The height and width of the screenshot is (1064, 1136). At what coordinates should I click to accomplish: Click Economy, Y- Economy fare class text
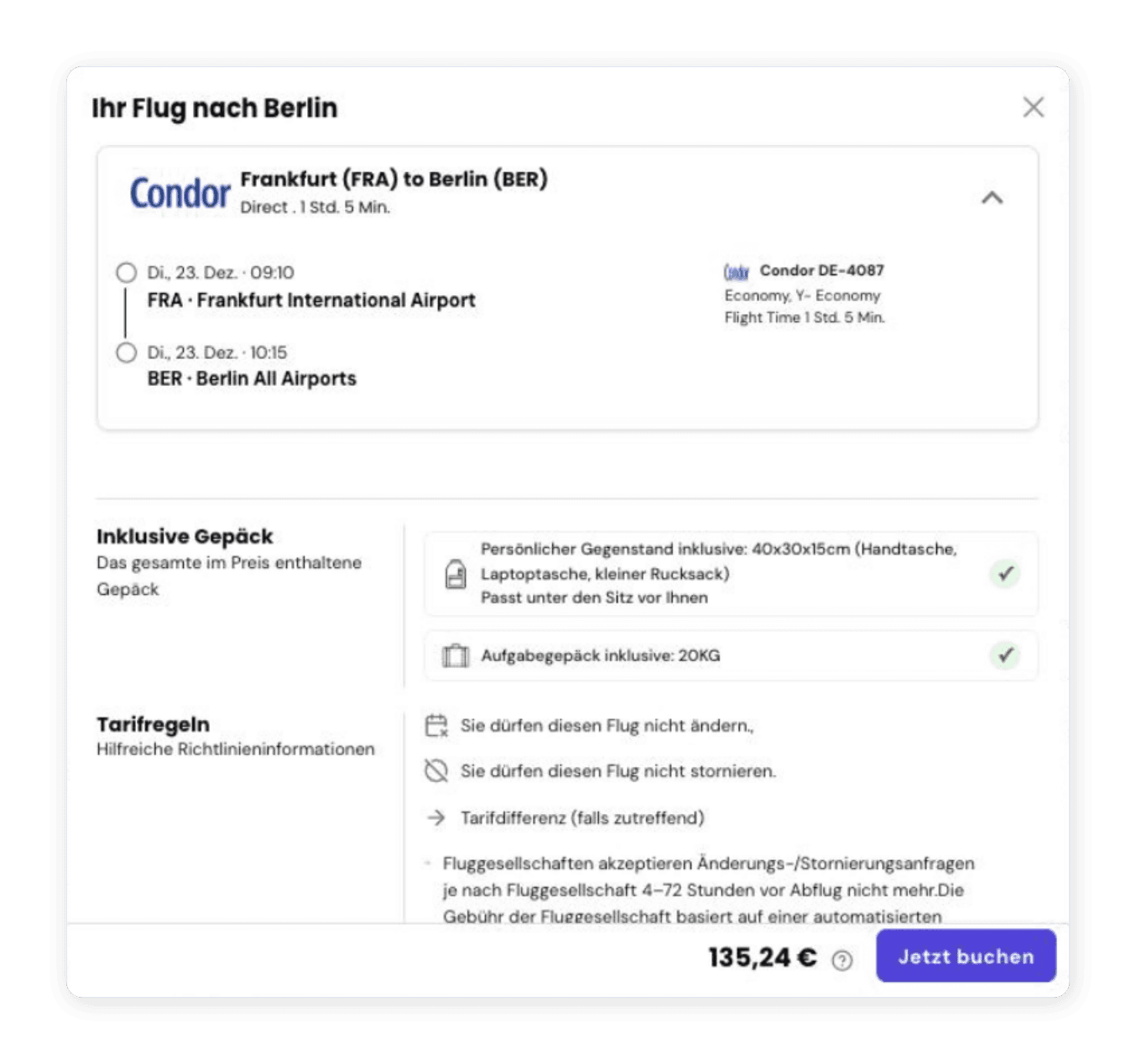coord(802,295)
